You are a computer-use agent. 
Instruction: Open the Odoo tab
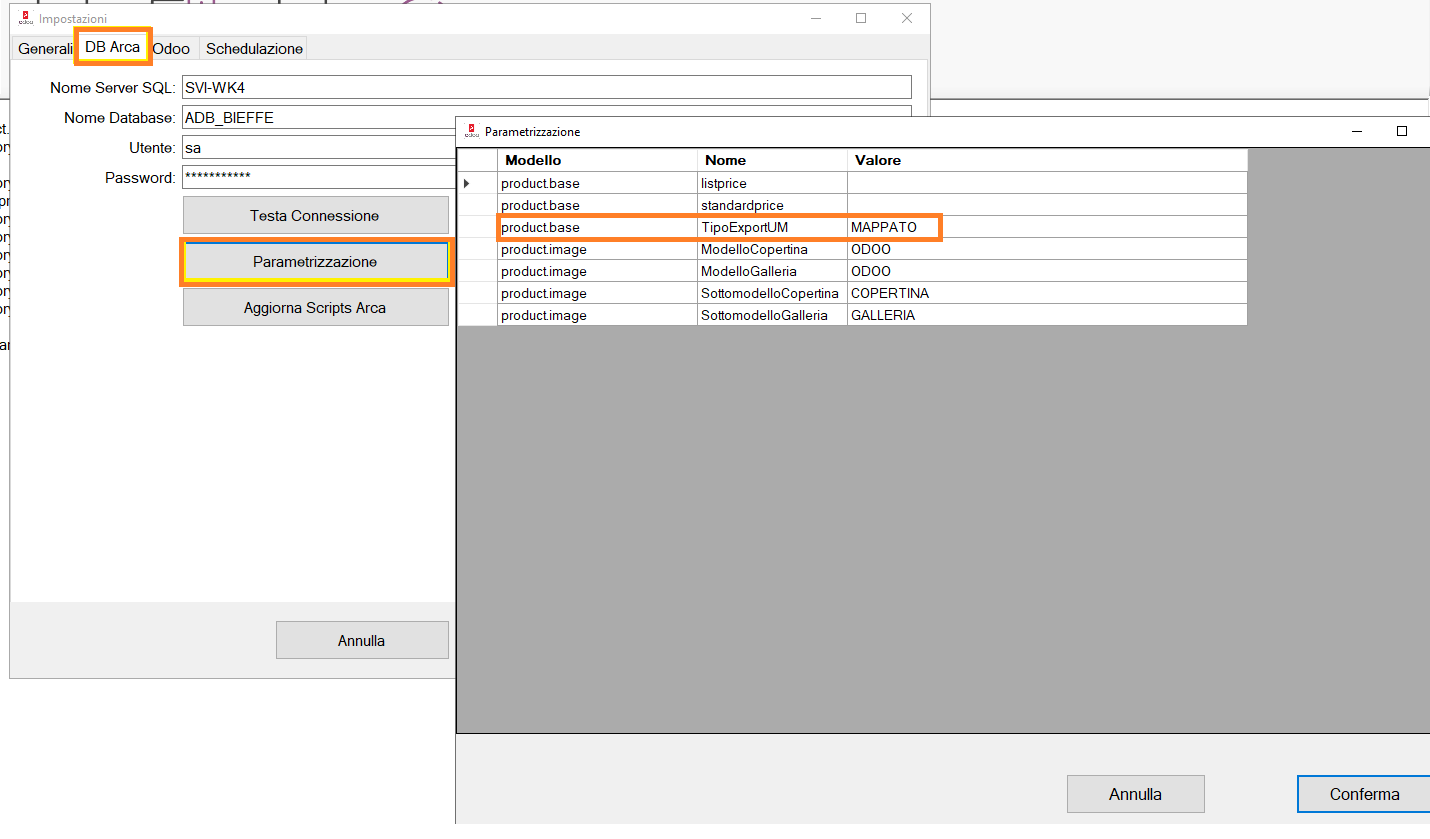pos(171,48)
